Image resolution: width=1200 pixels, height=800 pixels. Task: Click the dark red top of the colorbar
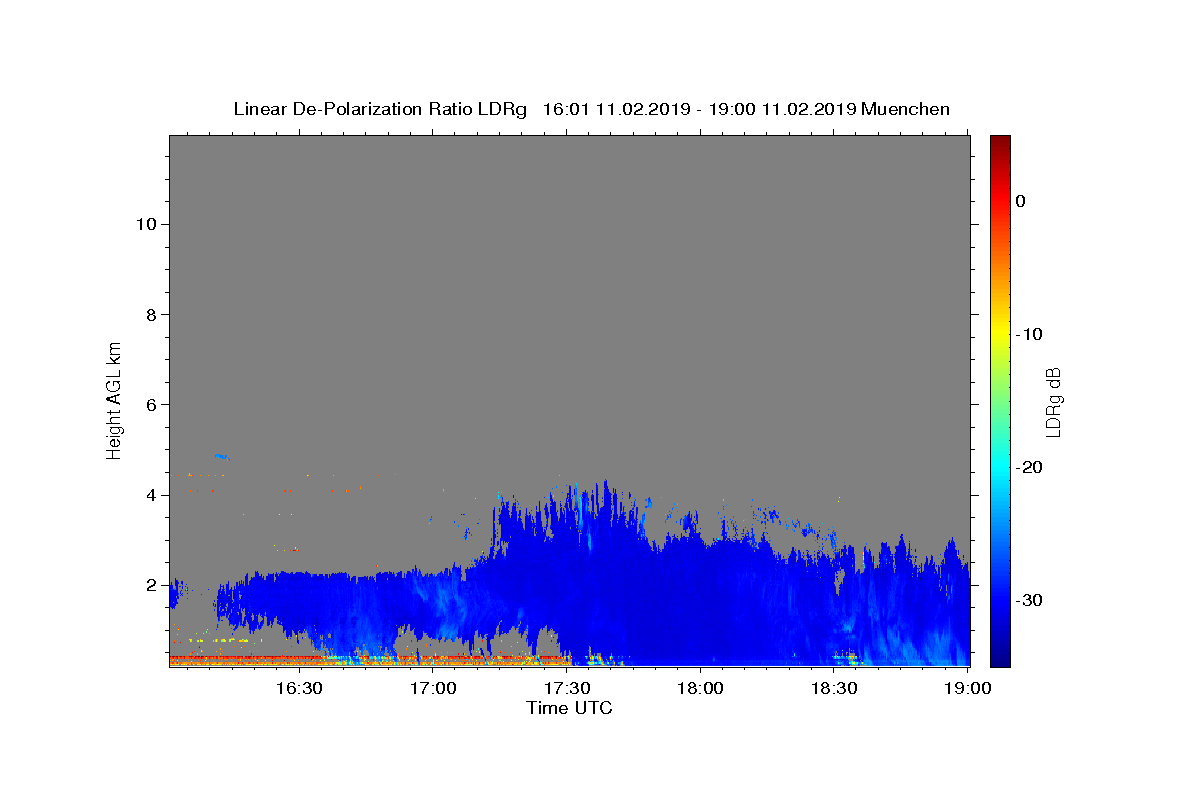pyautogui.click(x=1000, y=145)
